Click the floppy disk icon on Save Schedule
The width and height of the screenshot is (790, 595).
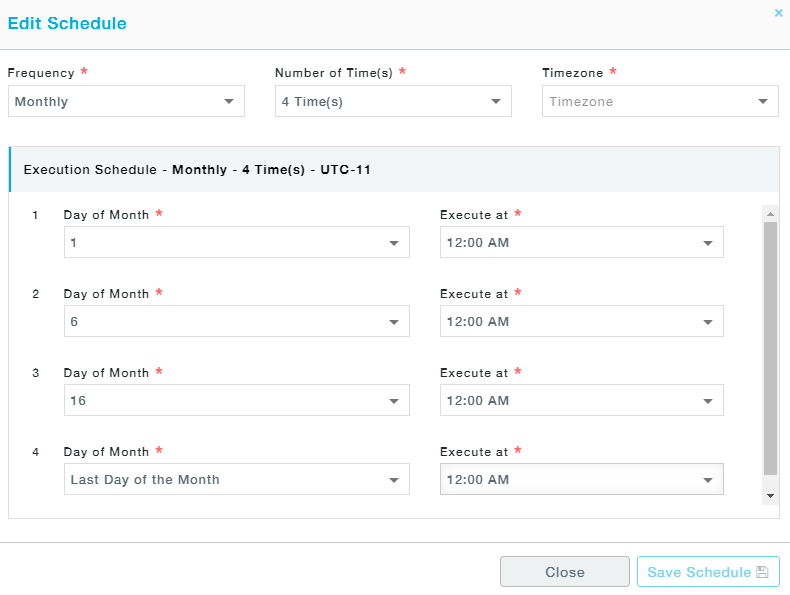coord(762,572)
